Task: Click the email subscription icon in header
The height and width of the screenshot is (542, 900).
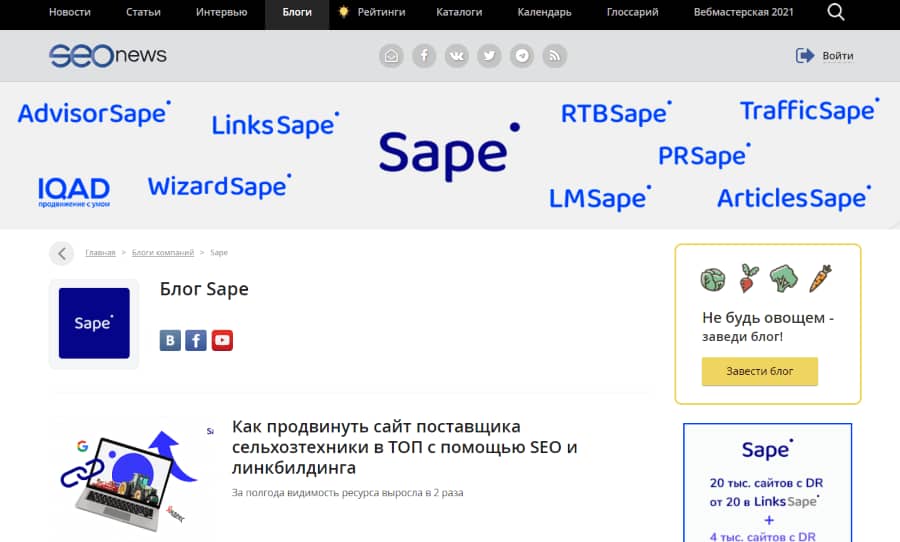Action: (391, 56)
